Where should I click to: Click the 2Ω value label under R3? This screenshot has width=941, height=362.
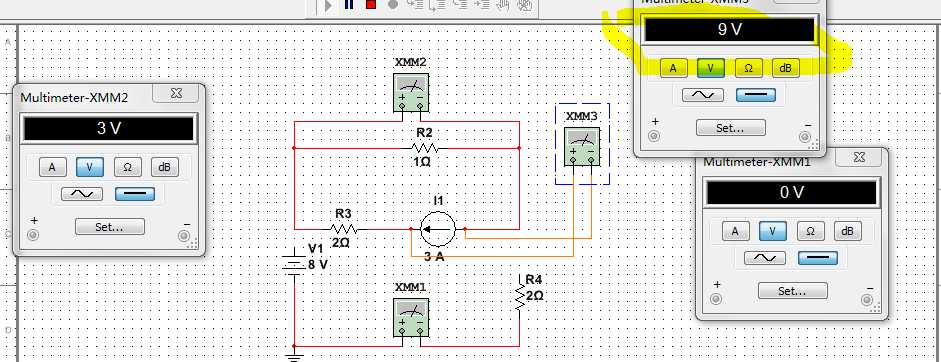[x=340, y=243]
